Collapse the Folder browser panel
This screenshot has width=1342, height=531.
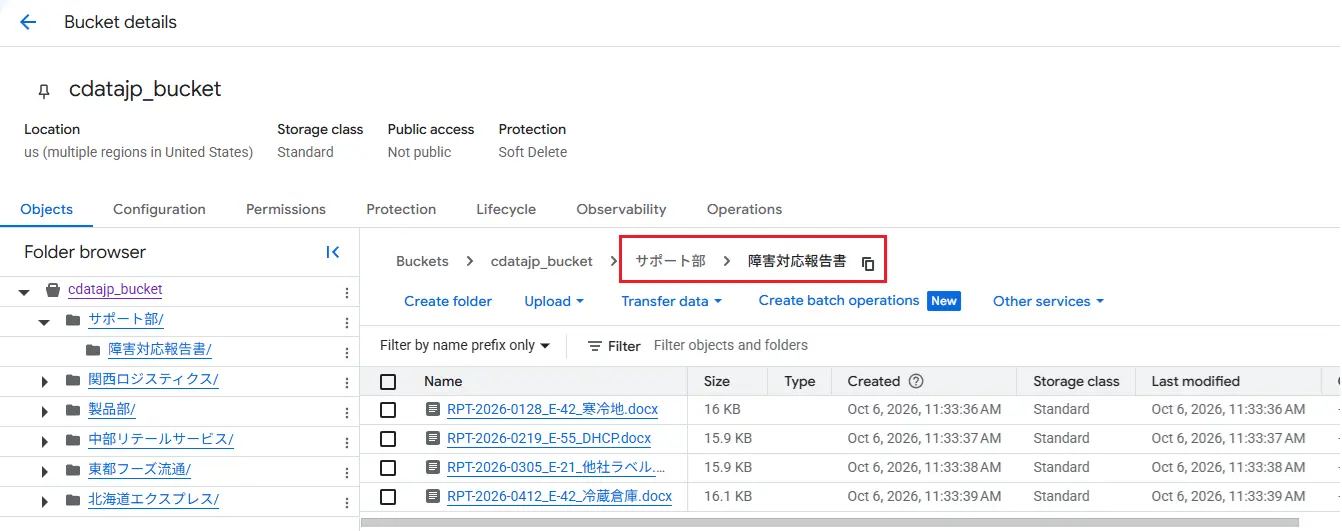coord(333,252)
